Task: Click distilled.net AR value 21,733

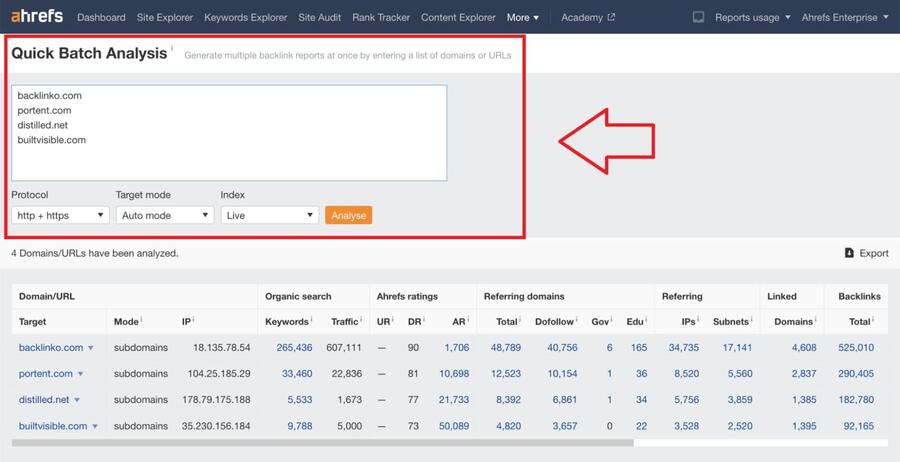Action: (454, 399)
